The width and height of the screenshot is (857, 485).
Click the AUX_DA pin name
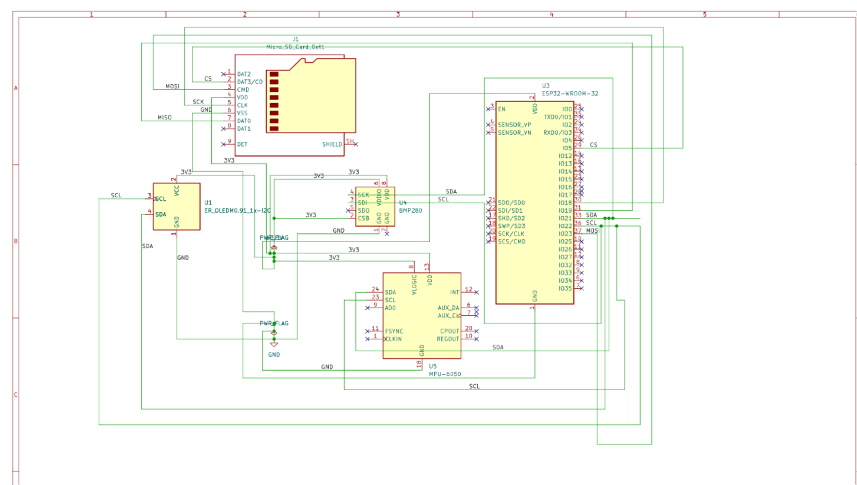(448, 308)
